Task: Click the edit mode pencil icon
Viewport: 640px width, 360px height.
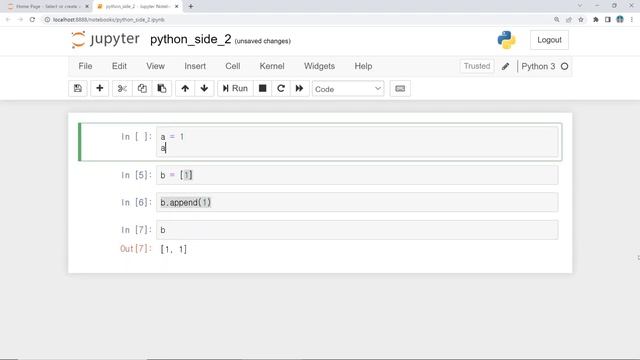Action: point(505,66)
